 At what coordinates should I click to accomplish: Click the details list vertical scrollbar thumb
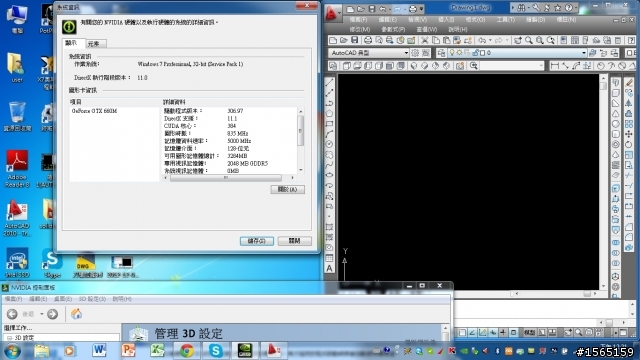[301, 130]
